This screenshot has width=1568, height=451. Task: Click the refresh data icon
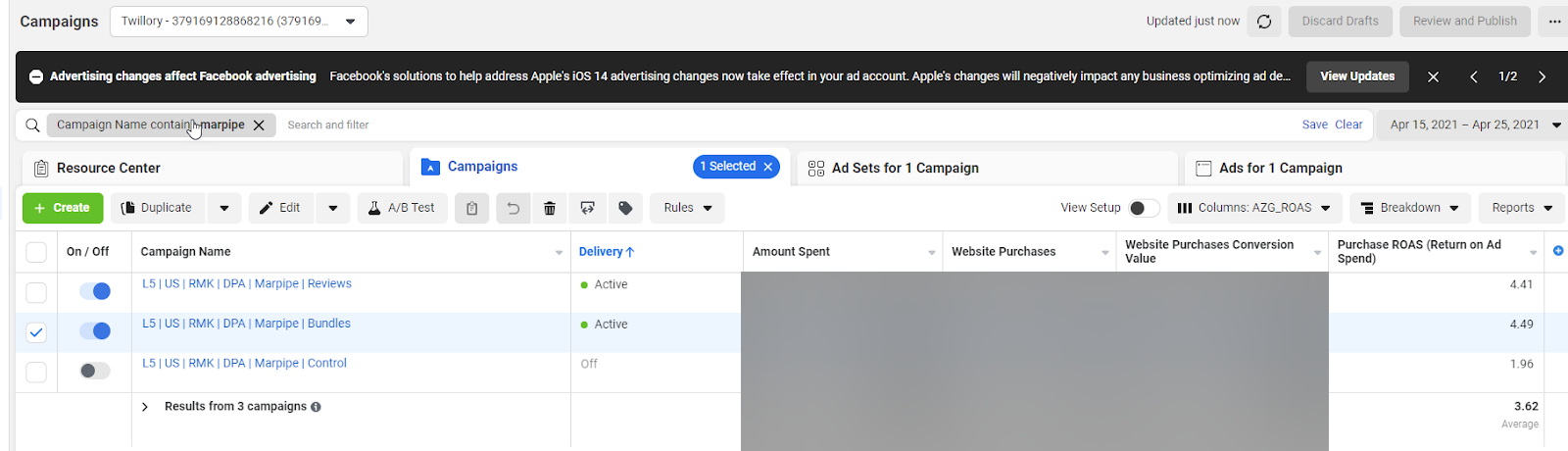point(1264,22)
